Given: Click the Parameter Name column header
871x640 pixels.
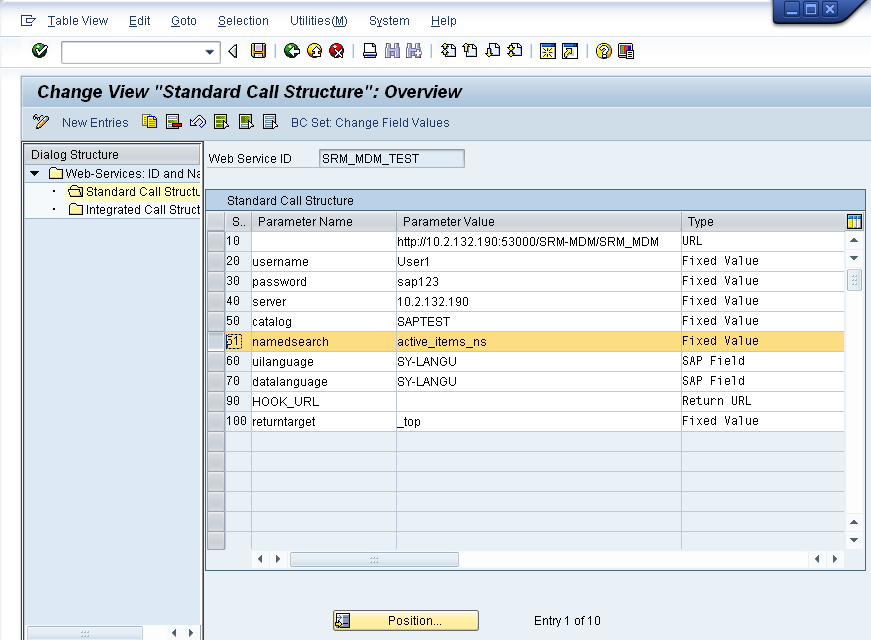Looking at the screenshot, I should 324,222.
